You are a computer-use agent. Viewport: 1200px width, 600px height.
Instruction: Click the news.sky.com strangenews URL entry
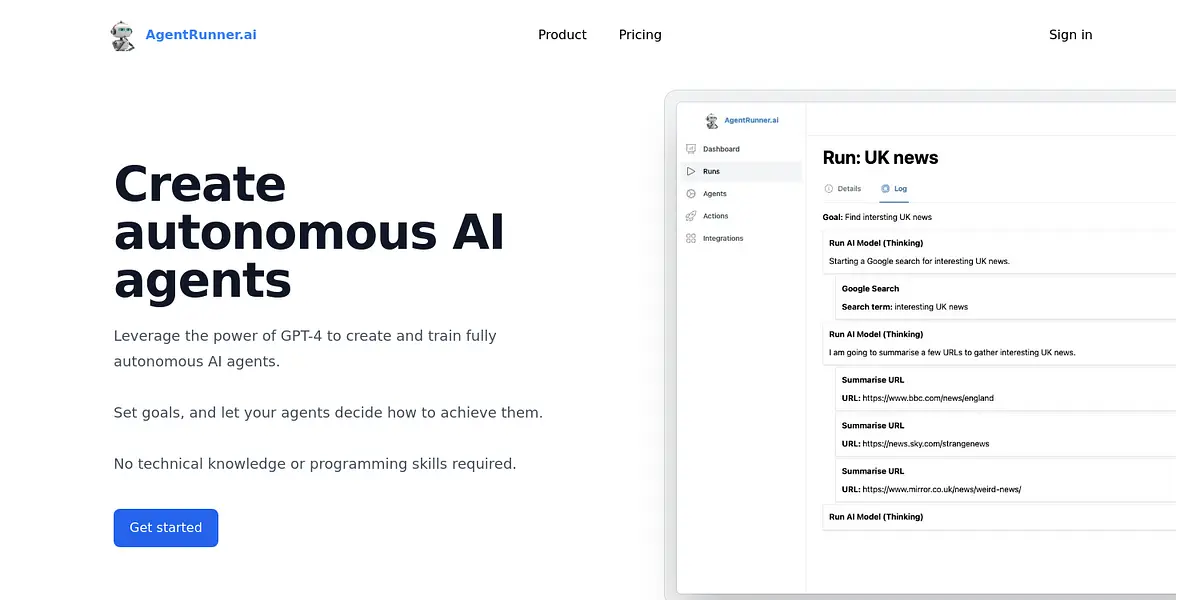tap(925, 444)
